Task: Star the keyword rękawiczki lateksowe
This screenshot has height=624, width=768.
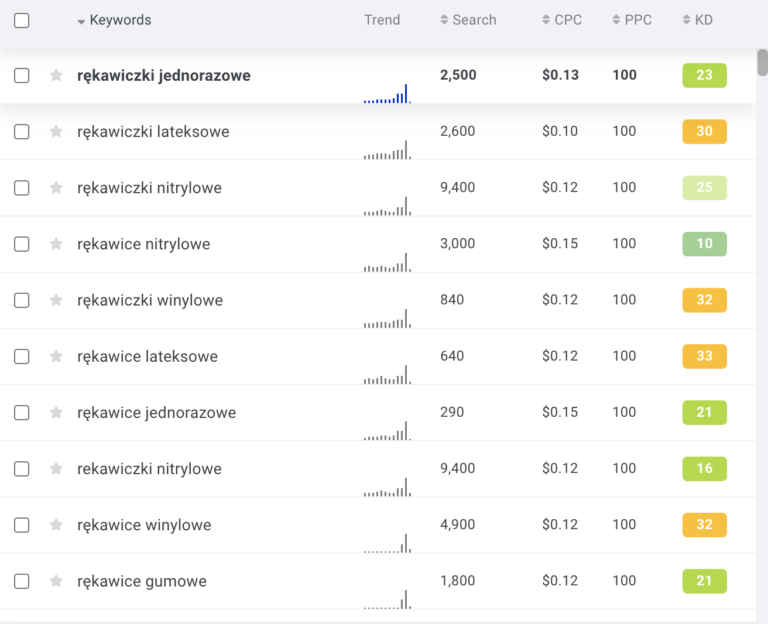Action: coord(56,132)
